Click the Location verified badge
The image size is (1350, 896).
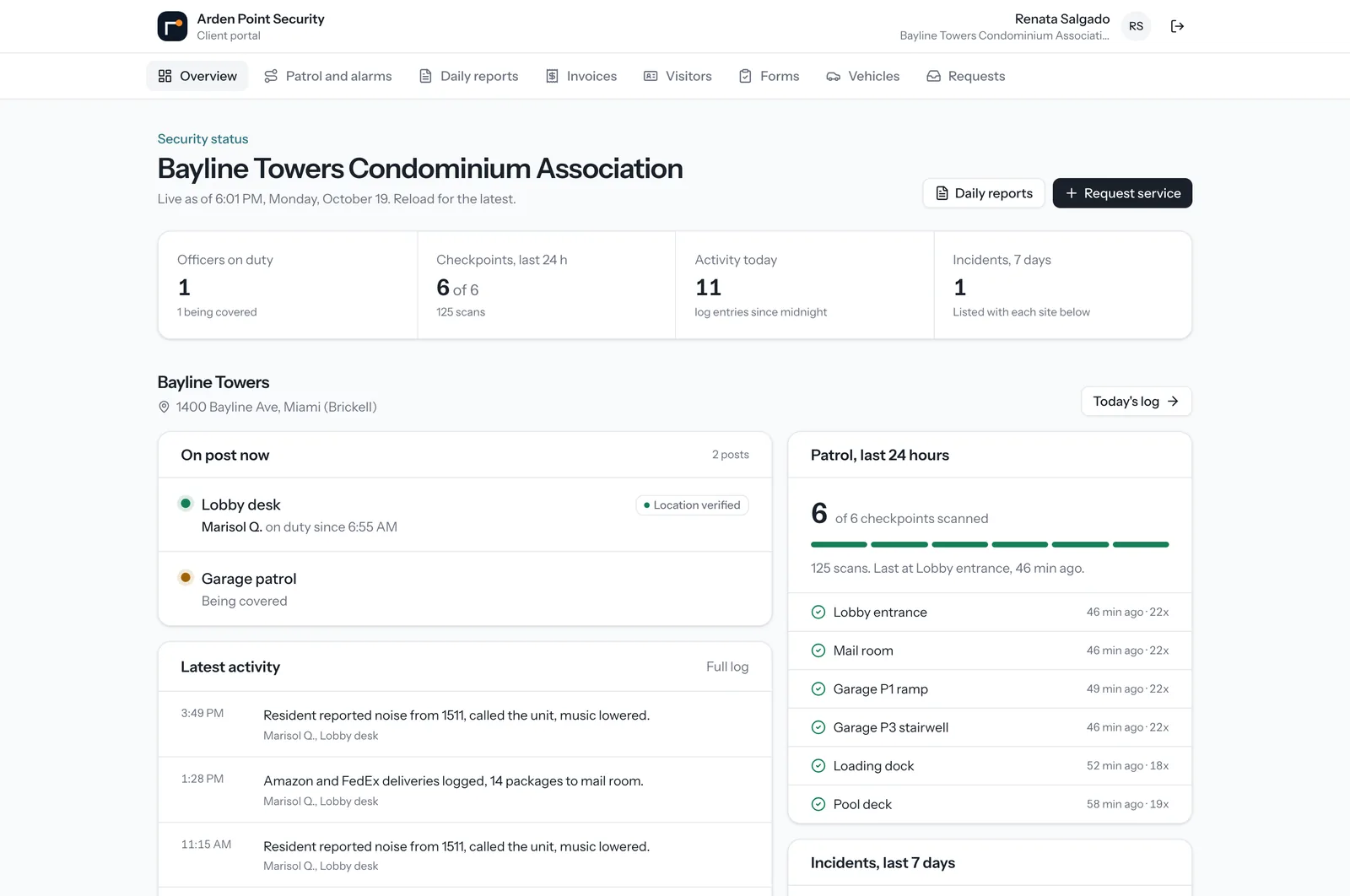(x=692, y=505)
